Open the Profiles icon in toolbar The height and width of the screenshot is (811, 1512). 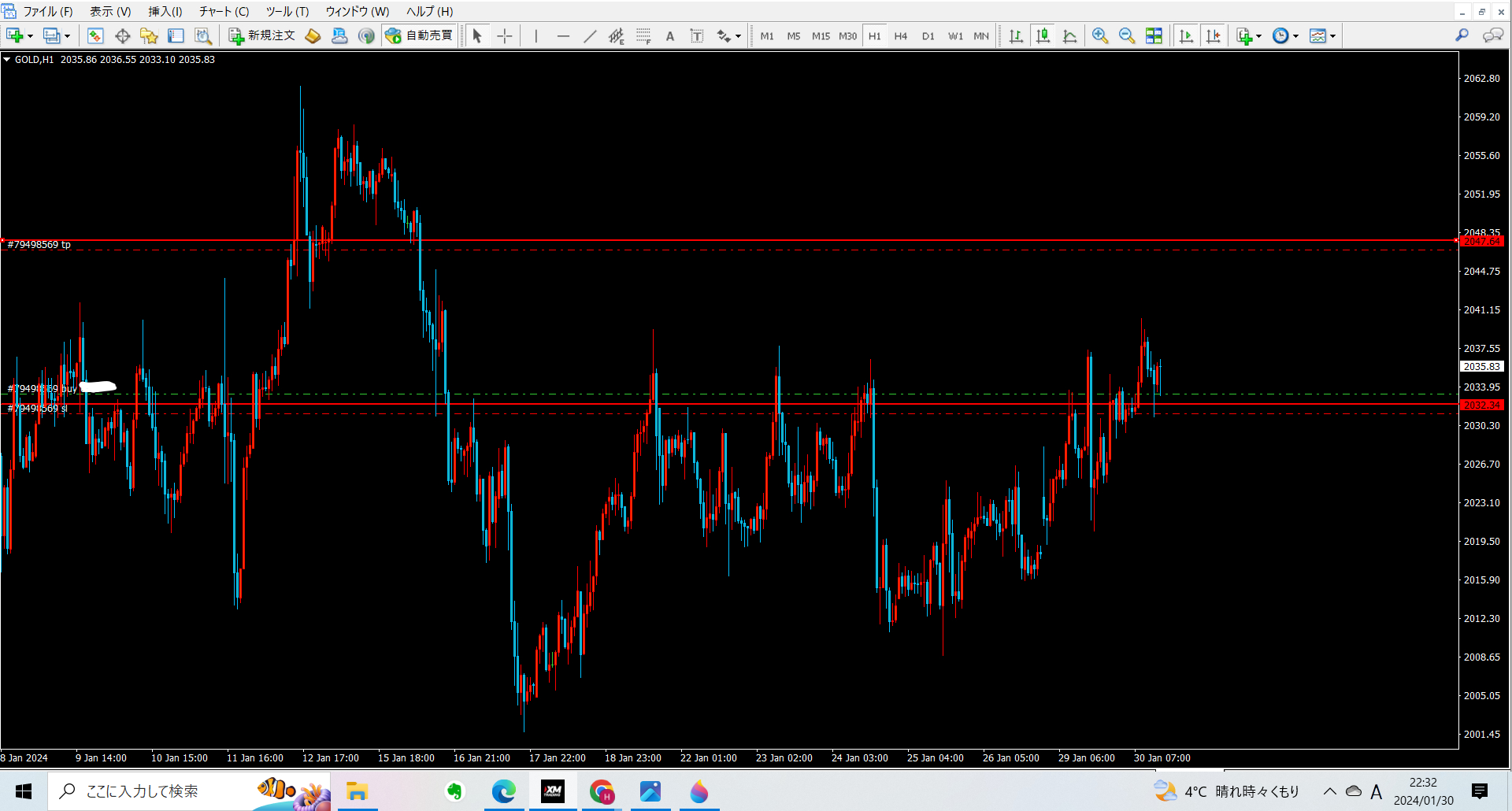click(x=51, y=35)
